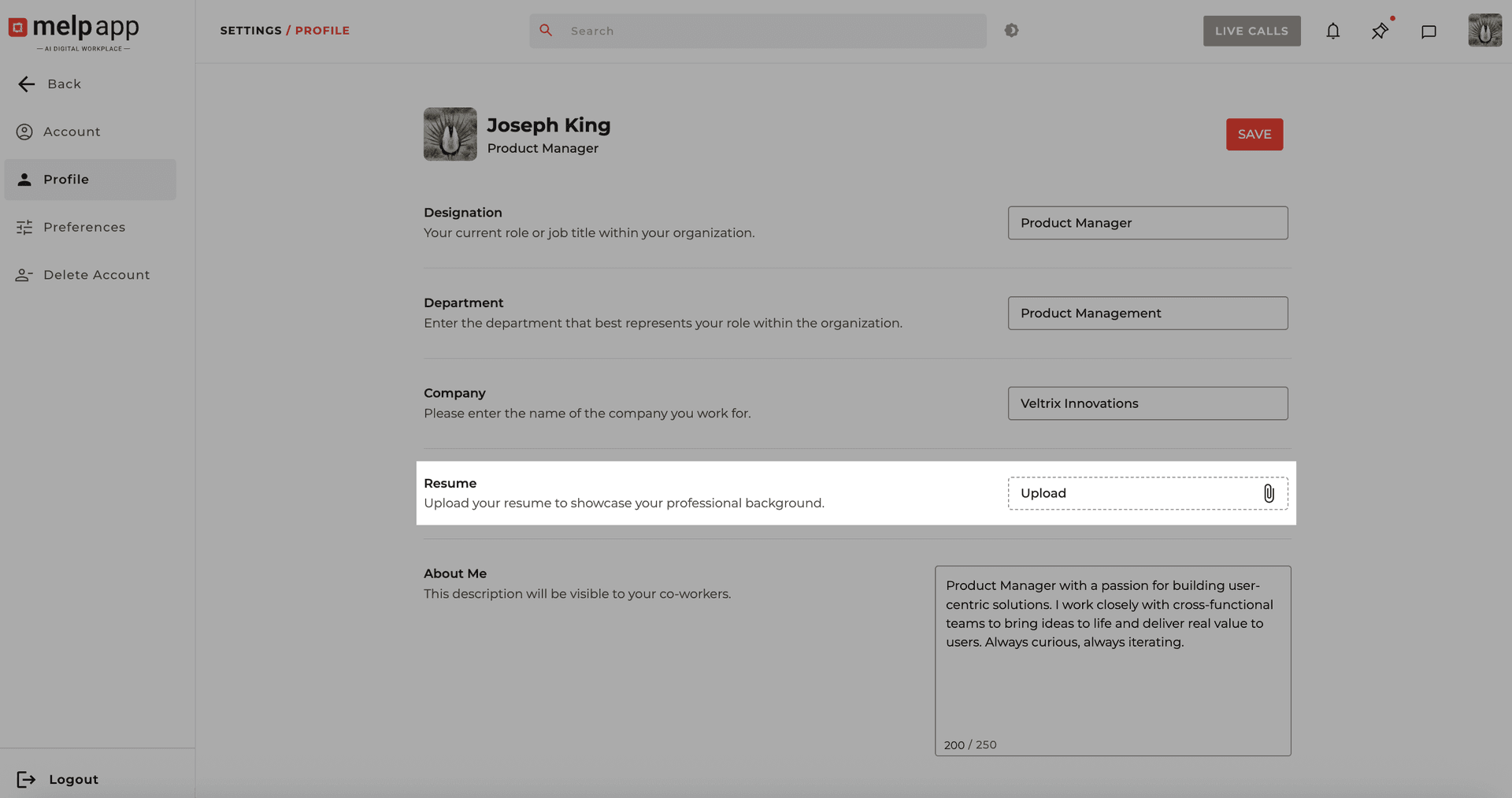Image resolution: width=1512 pixels, height=798 pixels.
Task: Select Delete Account option
Action: [x=97, y=274]
